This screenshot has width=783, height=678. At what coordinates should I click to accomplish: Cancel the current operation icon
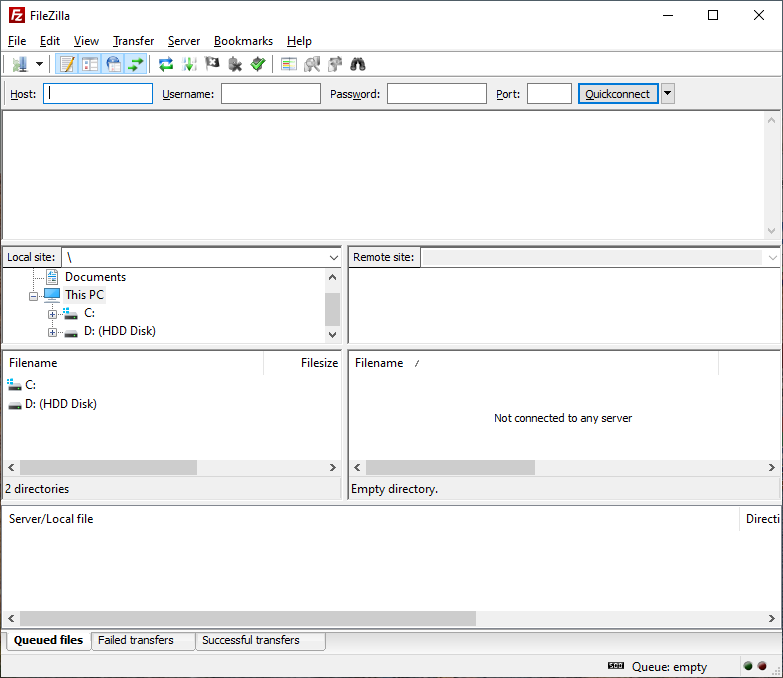tap(212, 64)
